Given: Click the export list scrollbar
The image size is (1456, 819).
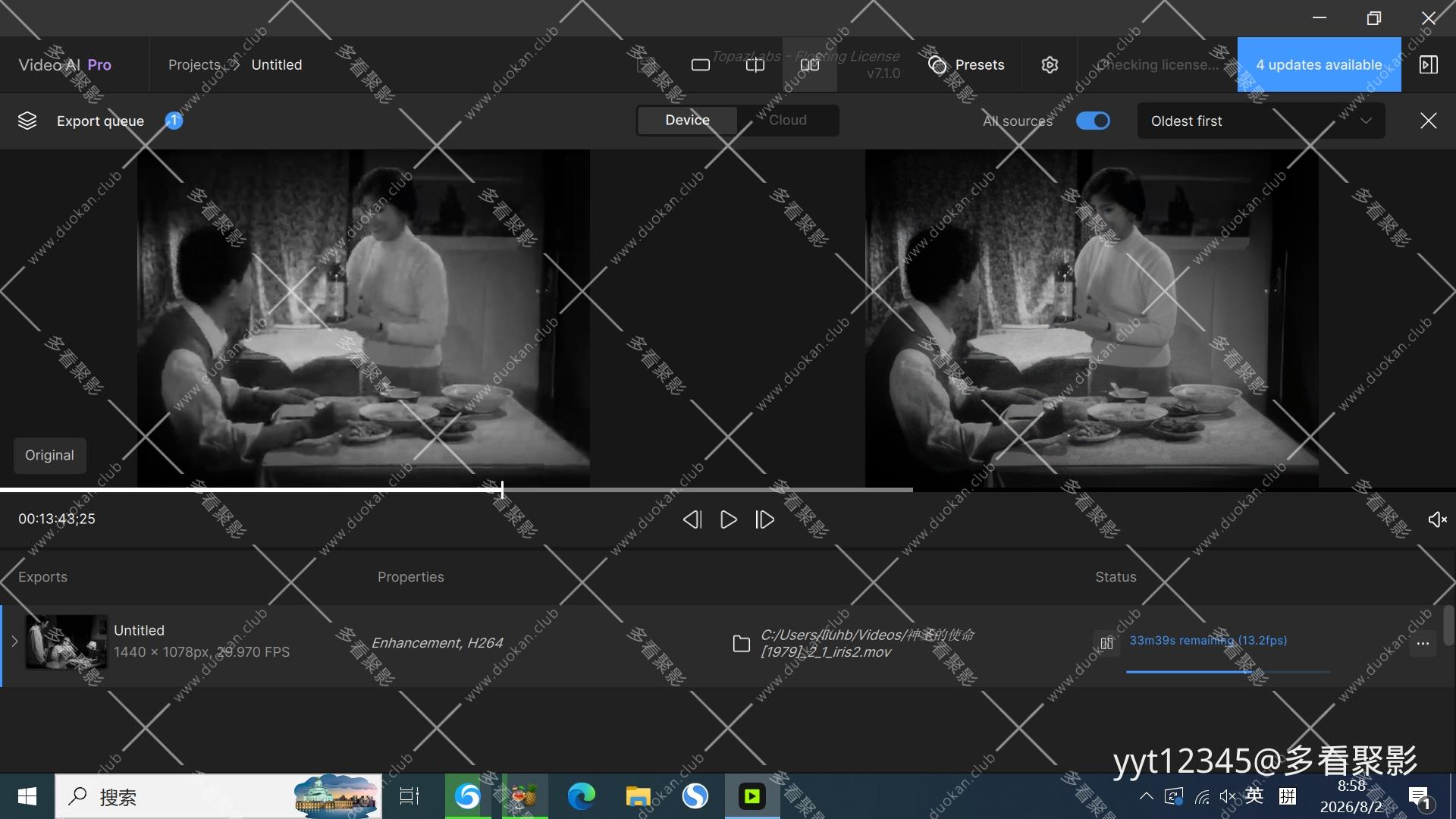Looking at the screenshot, I should pos(1448,625).
